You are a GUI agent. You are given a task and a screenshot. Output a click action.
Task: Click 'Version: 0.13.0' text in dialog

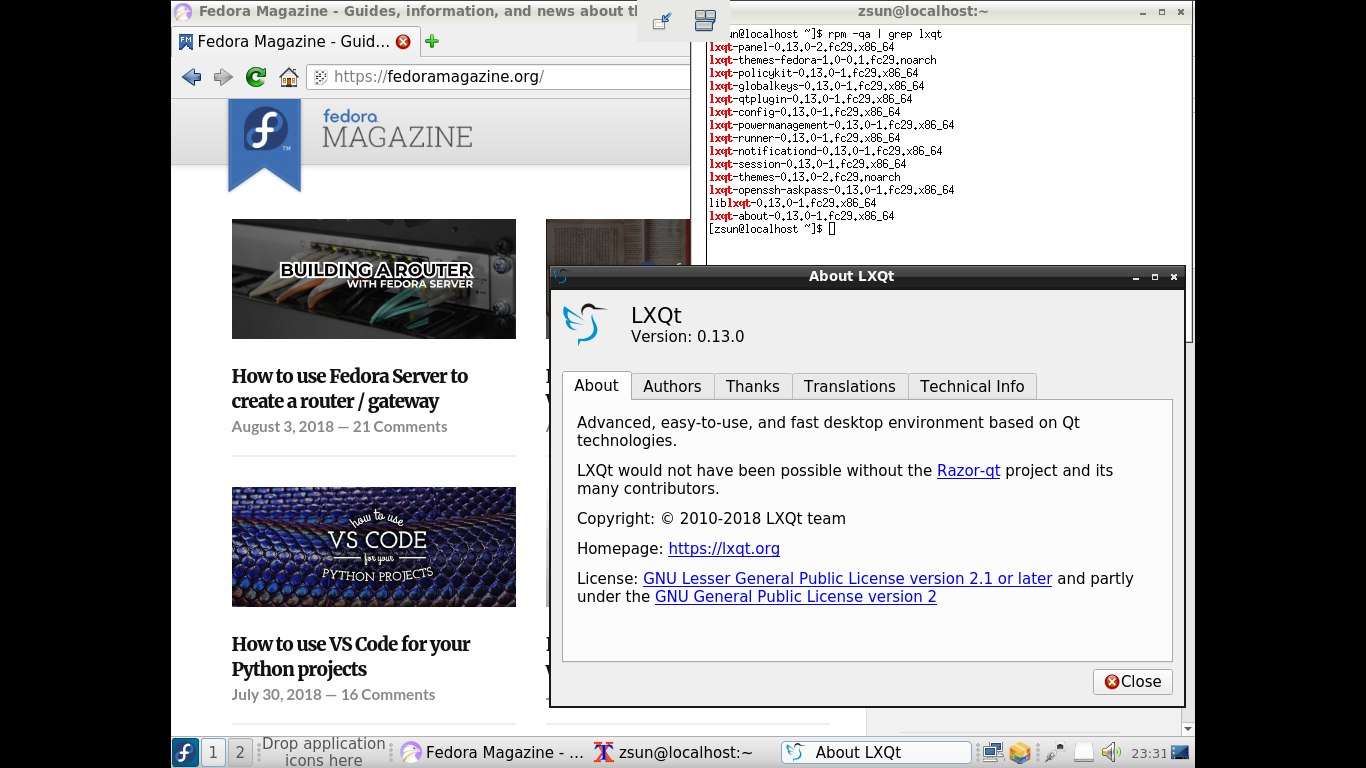[x=688, y=337]
